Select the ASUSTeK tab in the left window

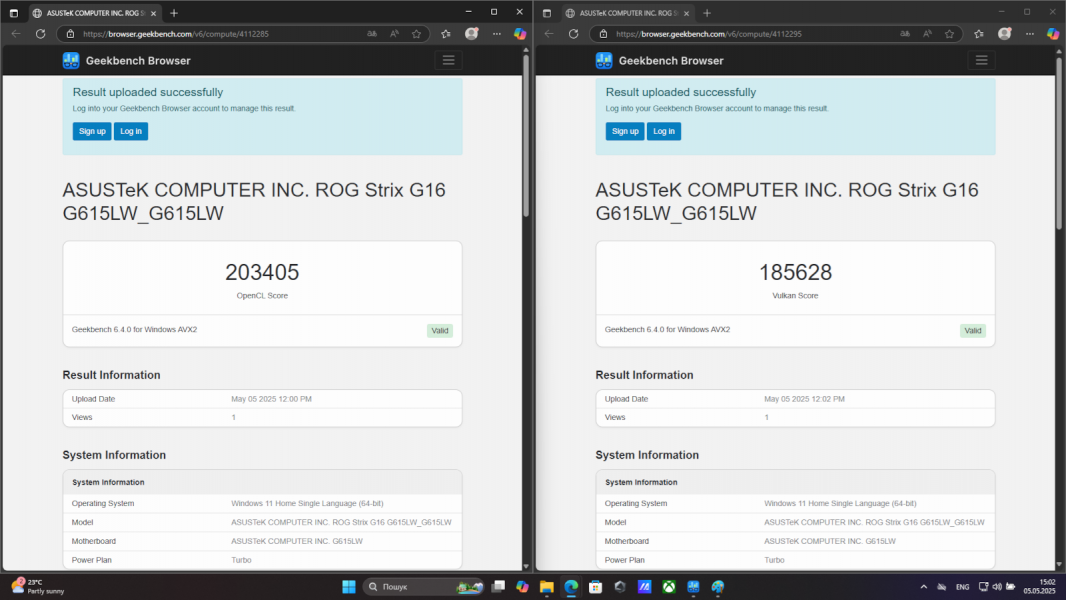tap(94, 13)
